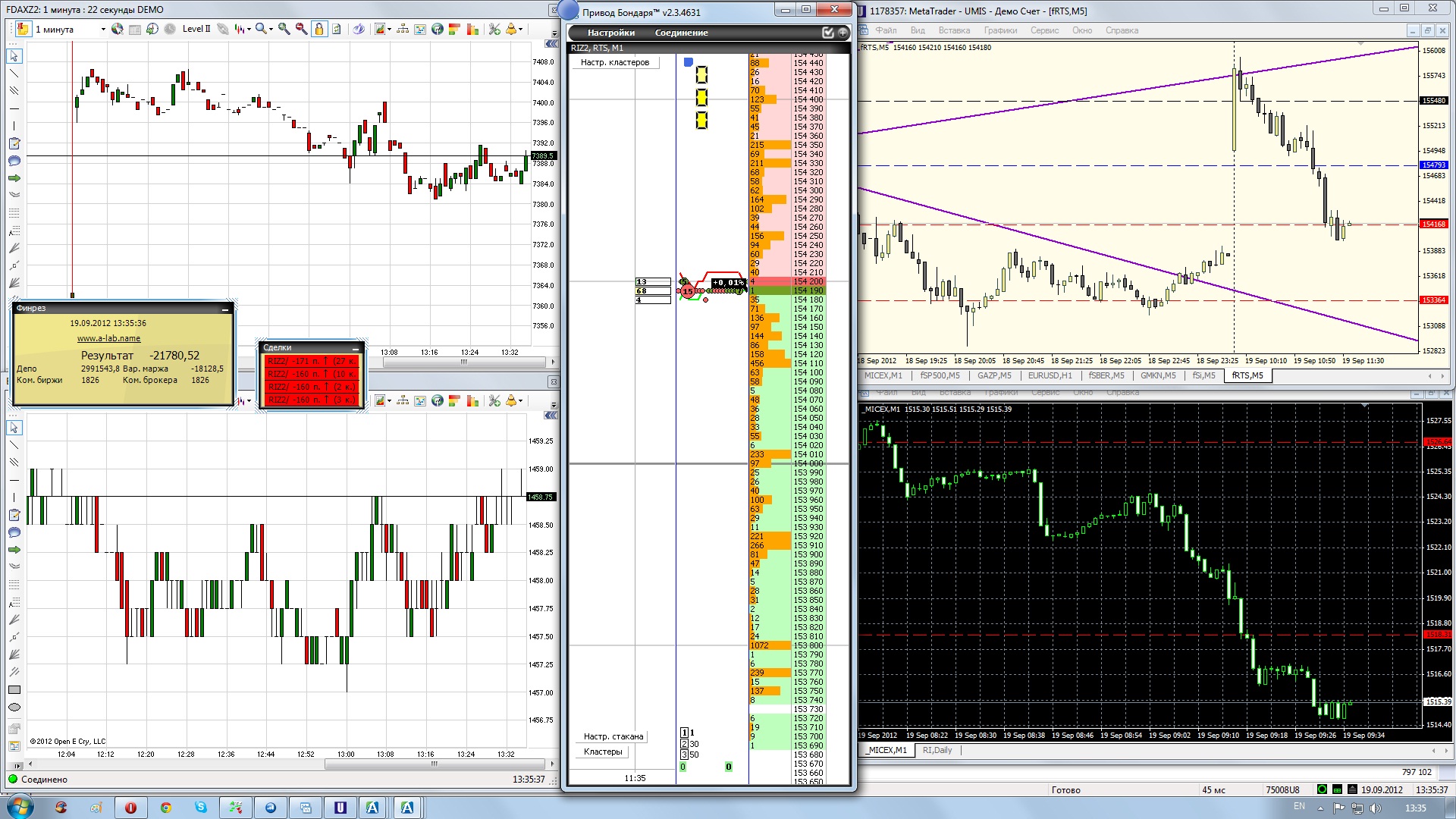Select the rectangle shape tool in the bottom chart's side toolbar
The height and width of the screenshot is (819, 1456).
(x=14, y=690)
